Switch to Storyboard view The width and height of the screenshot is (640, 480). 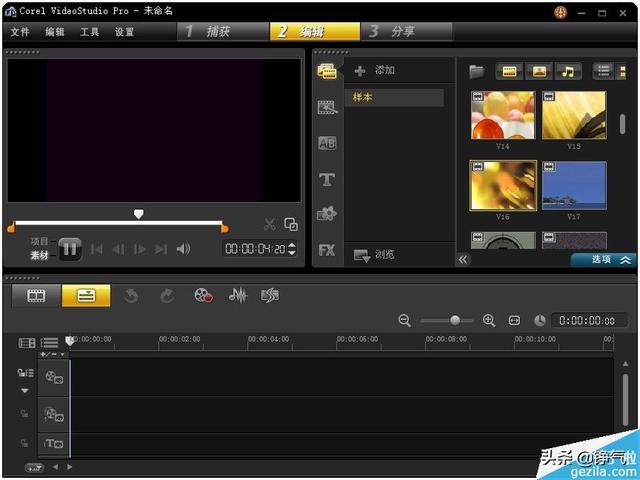37,295
